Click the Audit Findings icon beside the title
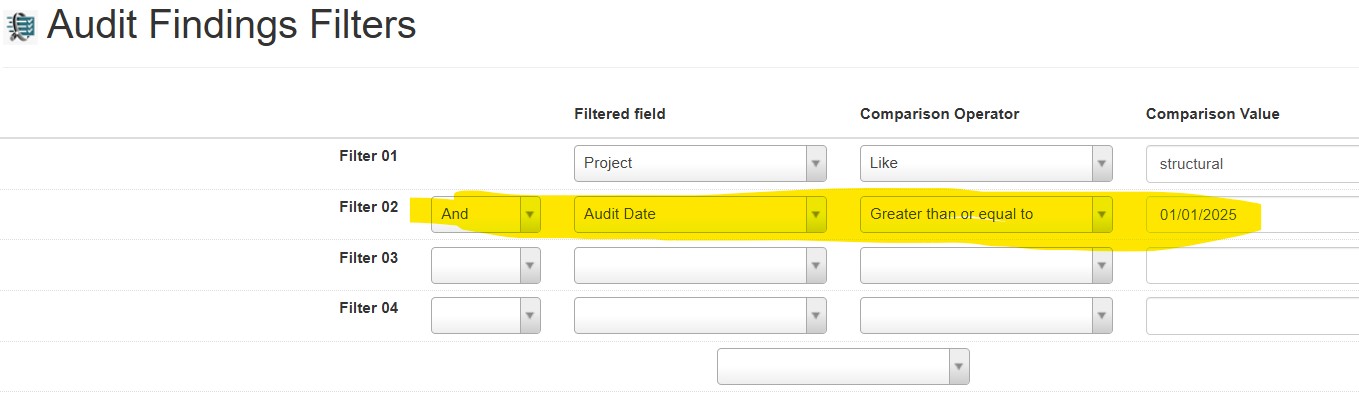 point(20,26)
